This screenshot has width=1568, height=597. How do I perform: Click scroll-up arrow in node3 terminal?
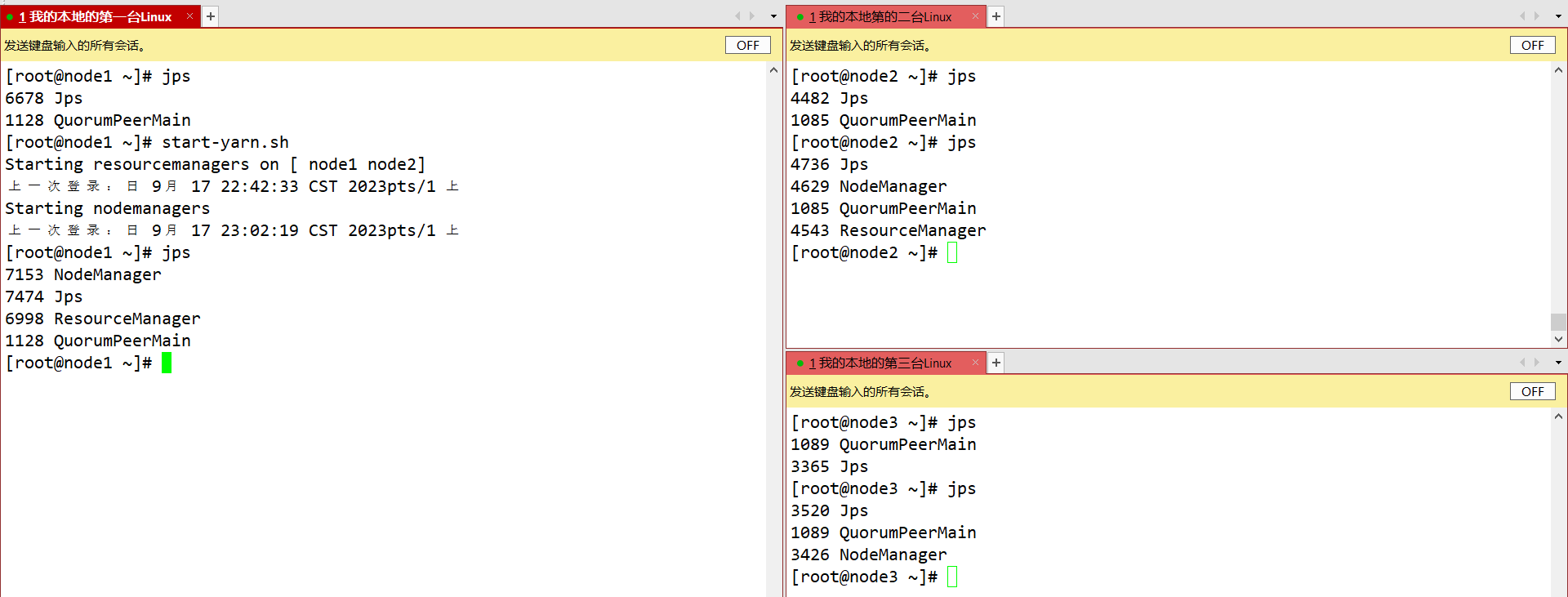pos(1558,417)
